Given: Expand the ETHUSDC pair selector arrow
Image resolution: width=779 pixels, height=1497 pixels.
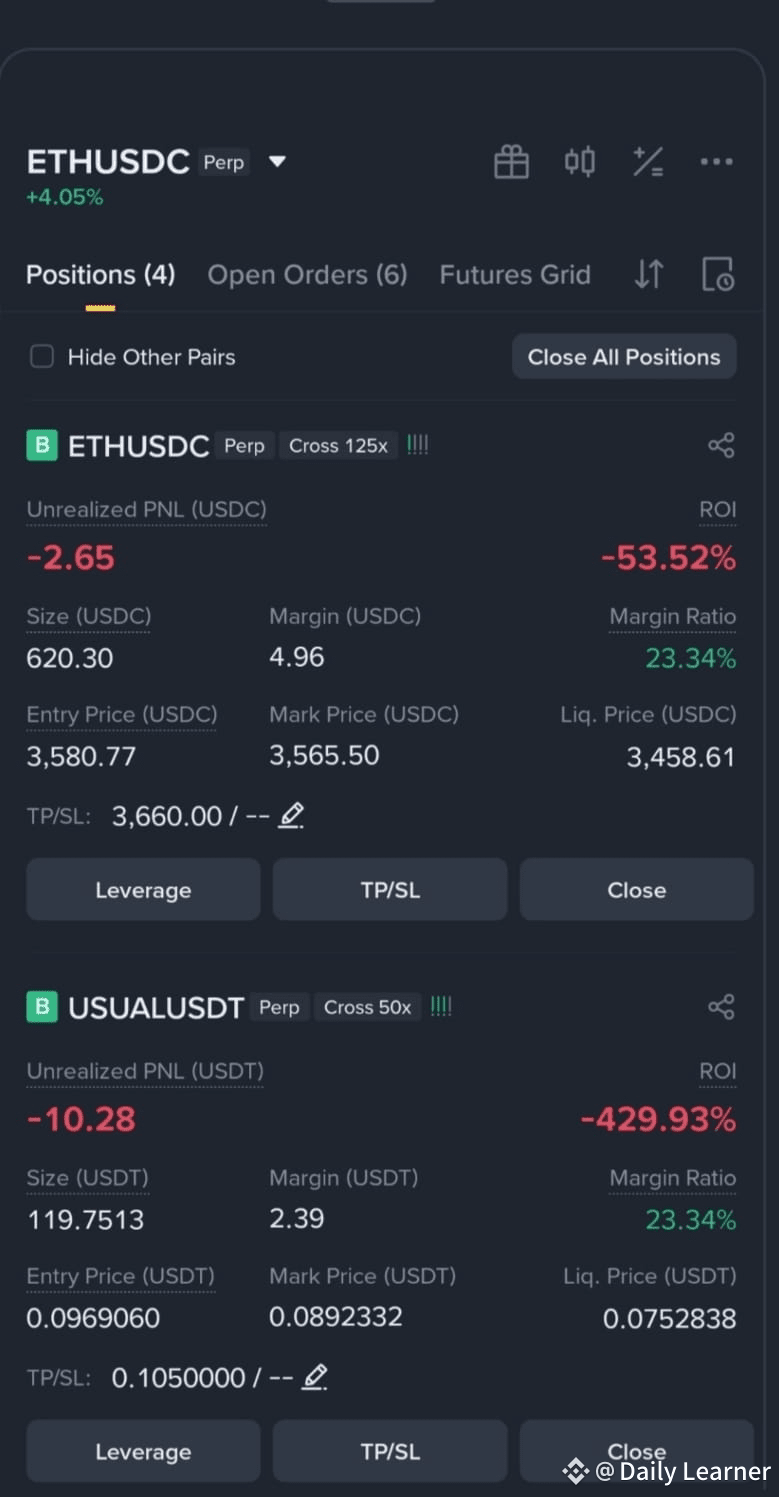Looking at the screenshot, I should click(277, 162).
